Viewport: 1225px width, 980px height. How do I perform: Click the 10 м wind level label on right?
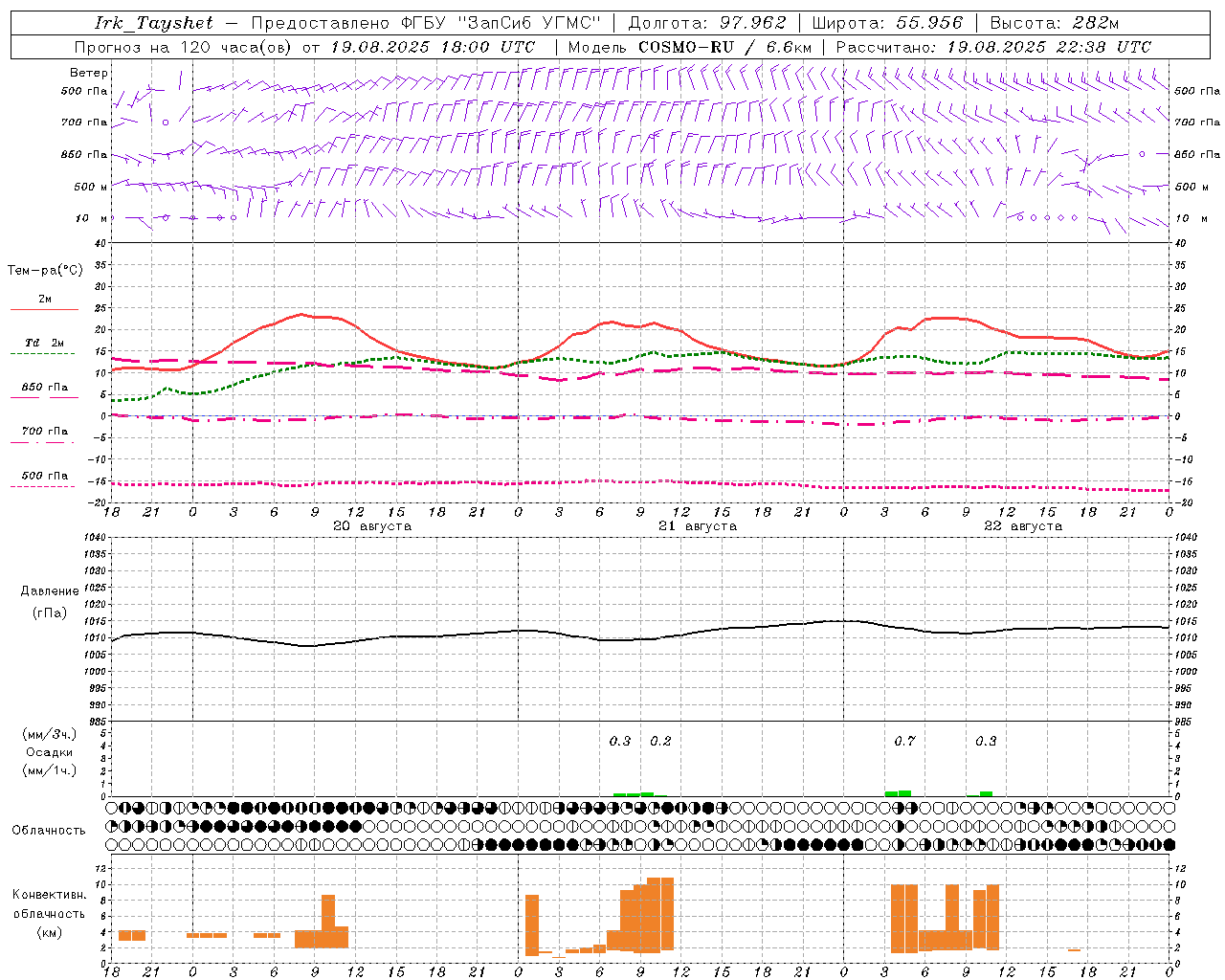tap(1192, 218)
